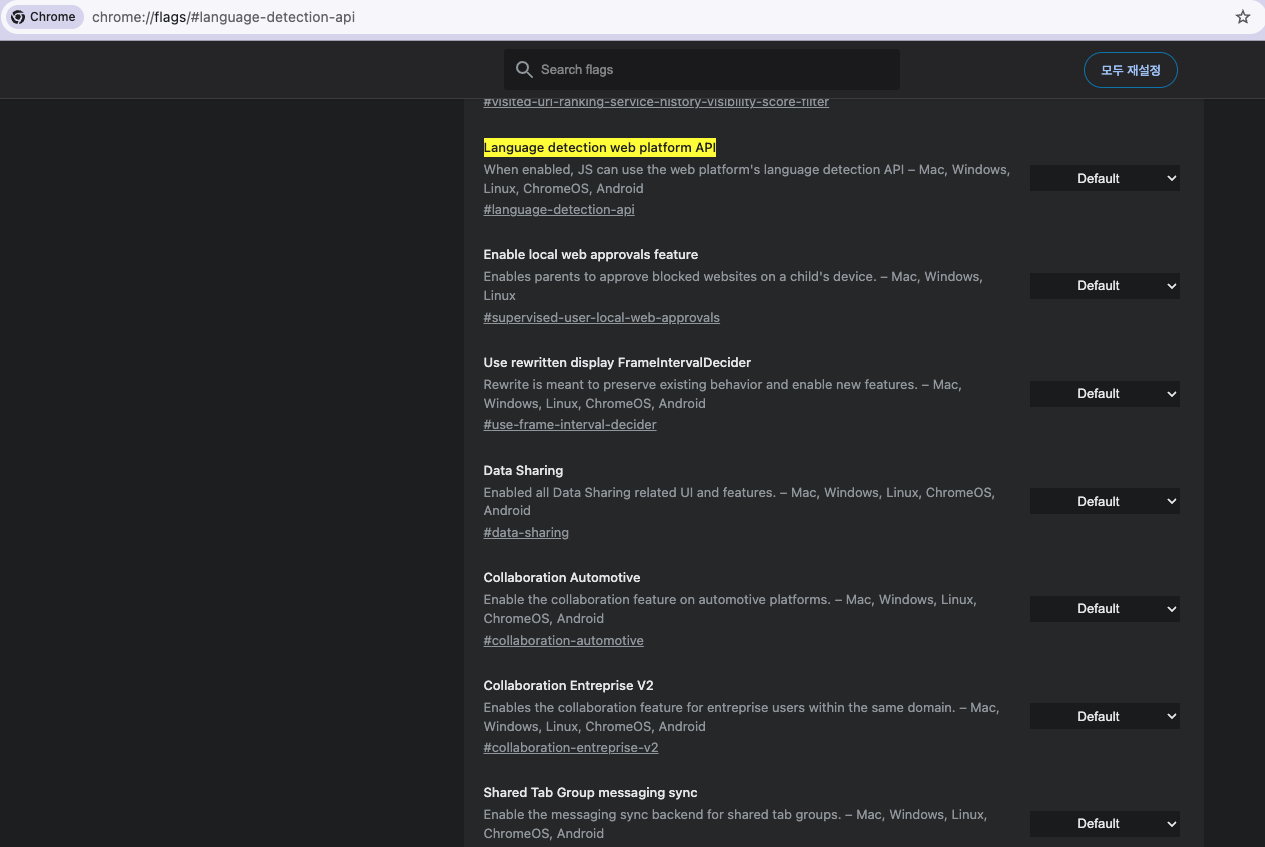This screenshot has height=847, width=1265.
Task: Open the Data Sharing Default dropdown
Action: [1105, 501]
